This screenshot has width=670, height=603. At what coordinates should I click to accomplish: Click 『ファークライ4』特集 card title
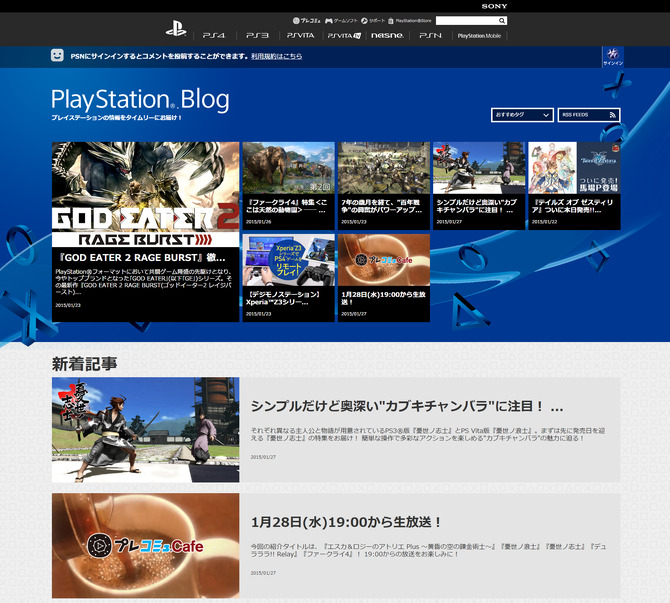[286, 206]
